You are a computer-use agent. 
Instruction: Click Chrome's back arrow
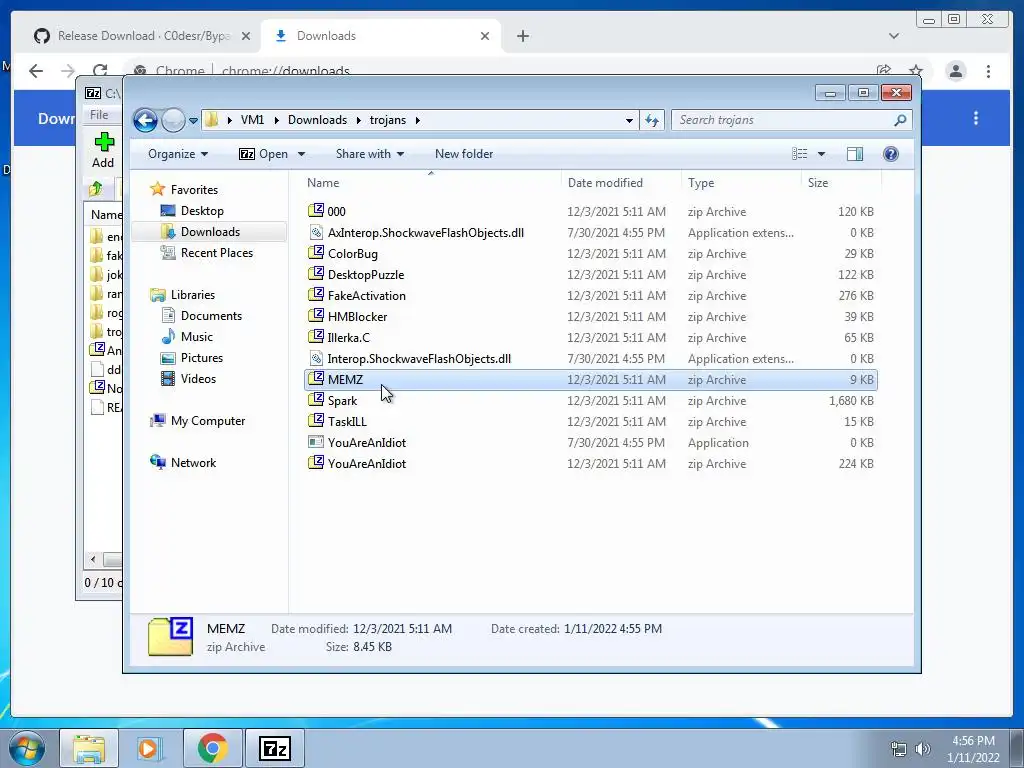pyautogui.click(x=36, y=71)
